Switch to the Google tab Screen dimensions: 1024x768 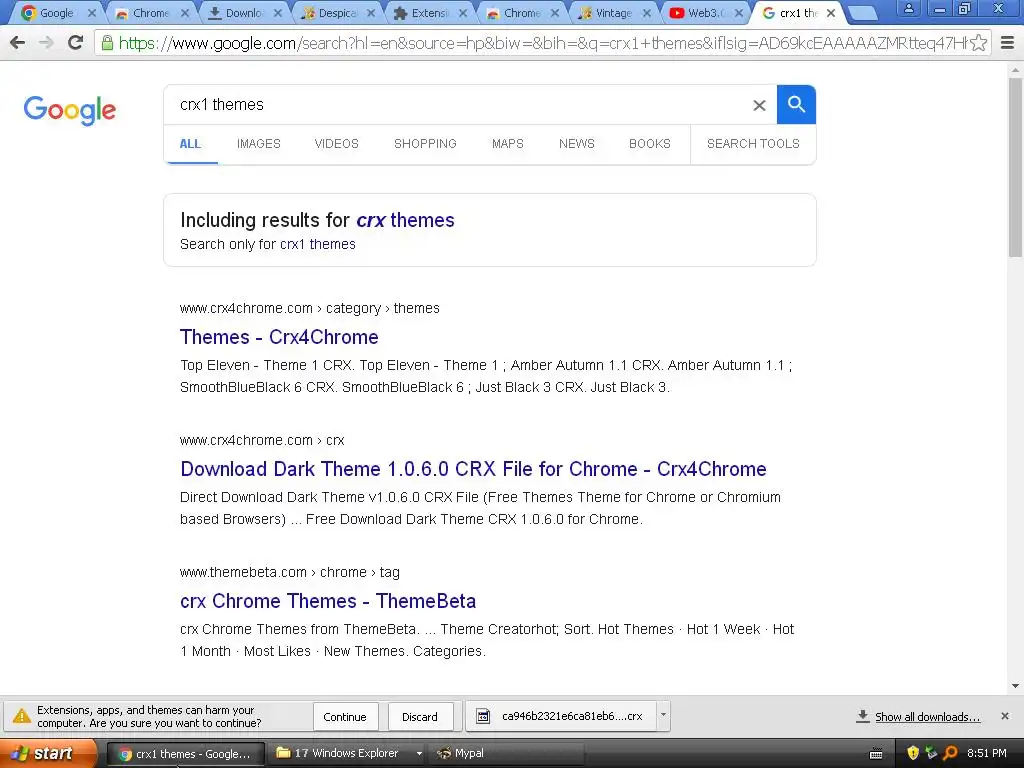point(56,13)
